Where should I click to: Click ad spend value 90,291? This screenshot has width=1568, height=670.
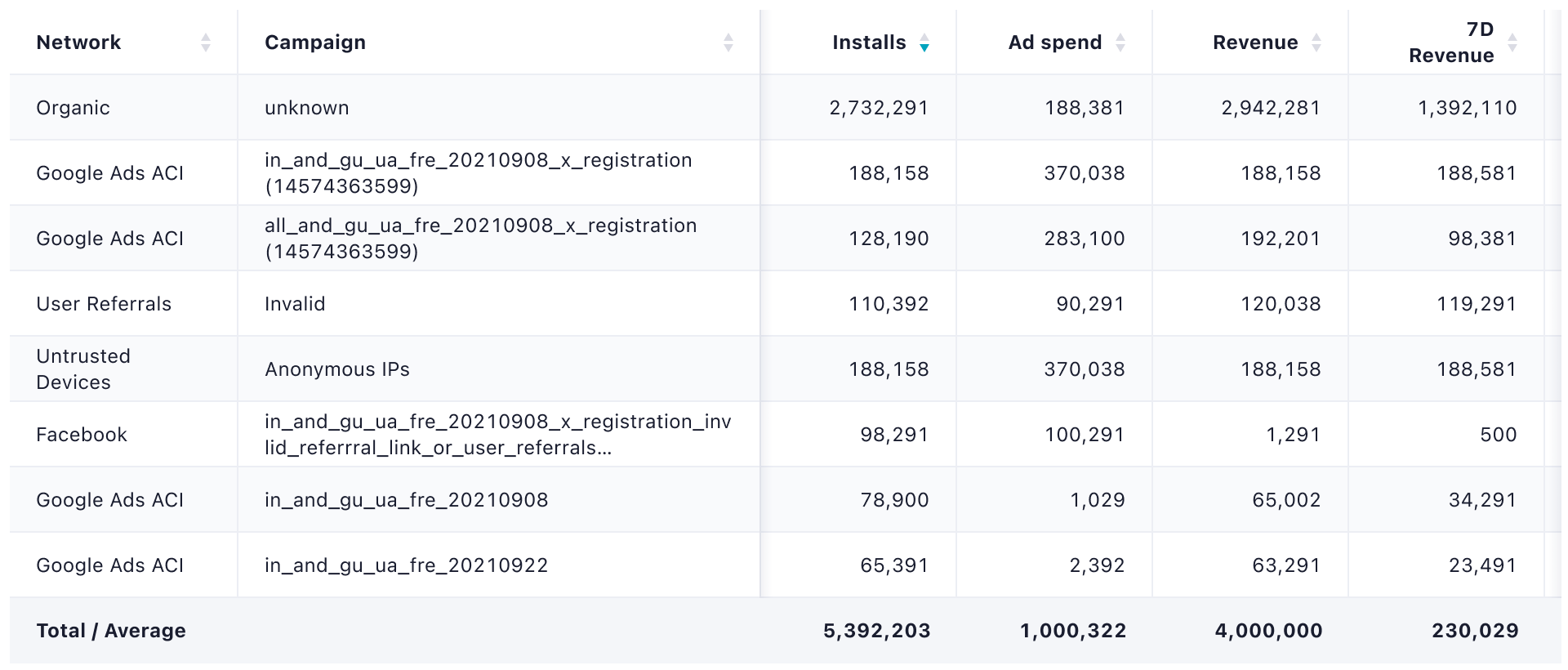point(1090,304)
